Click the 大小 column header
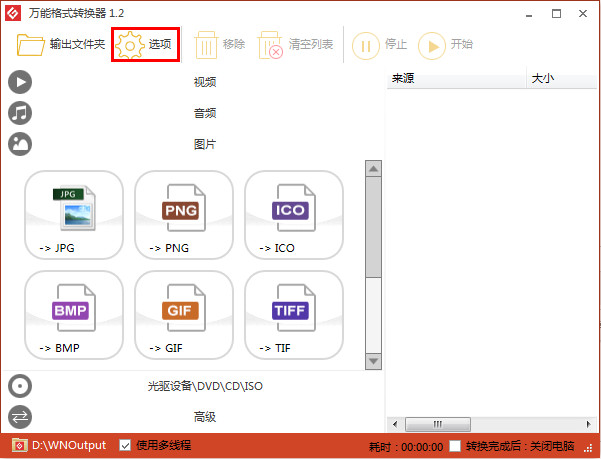This screenshot has width=601, height=459. pos(560,79)
